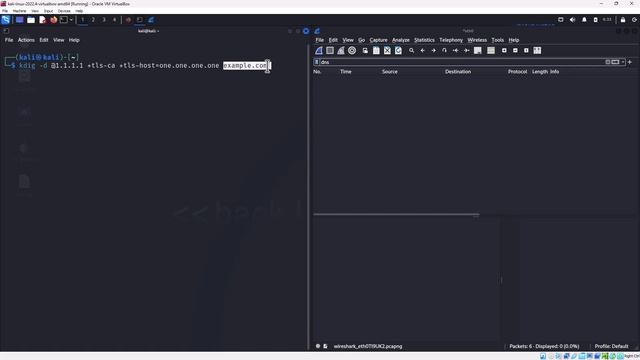This screenshot has width=640, height=360.
Task: Sort packets by Source column
Action: 389,72
